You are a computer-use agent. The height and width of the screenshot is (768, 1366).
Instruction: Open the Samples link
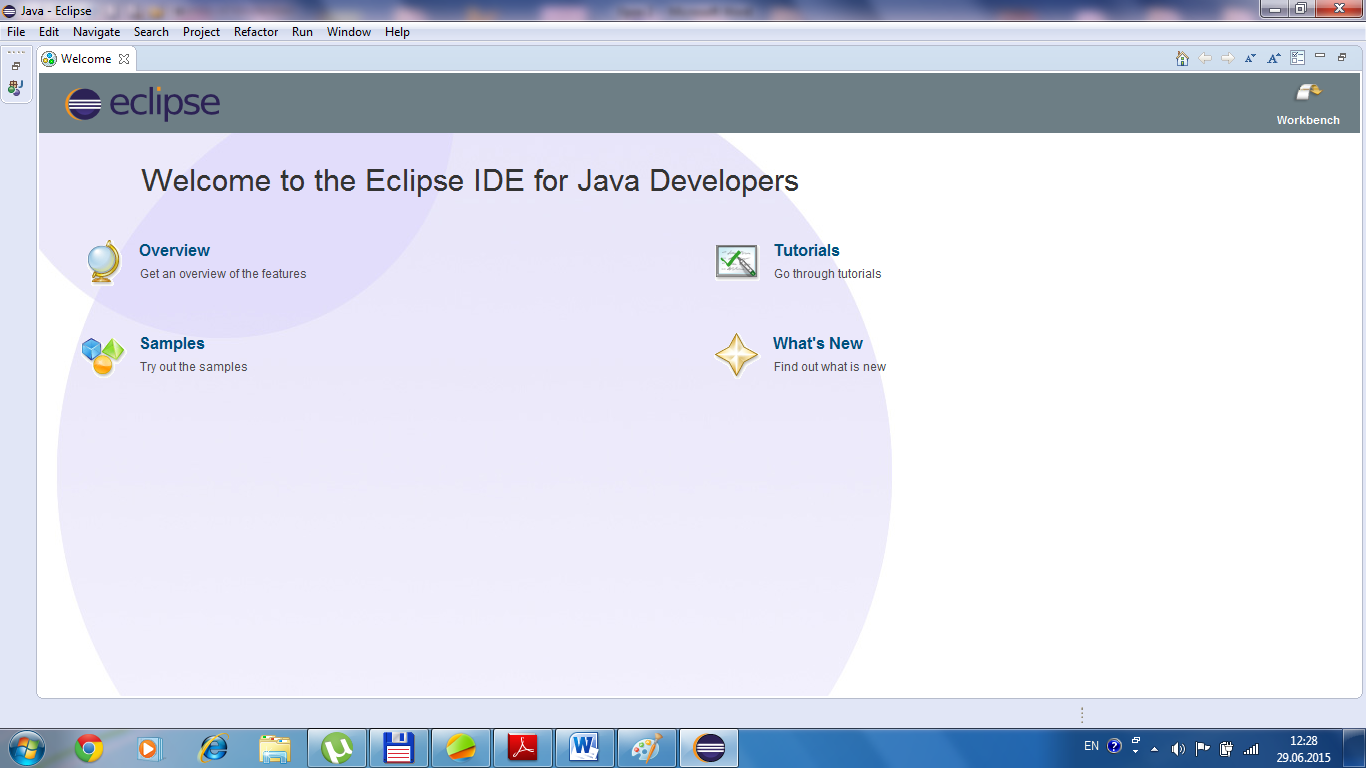pos(172,343)
